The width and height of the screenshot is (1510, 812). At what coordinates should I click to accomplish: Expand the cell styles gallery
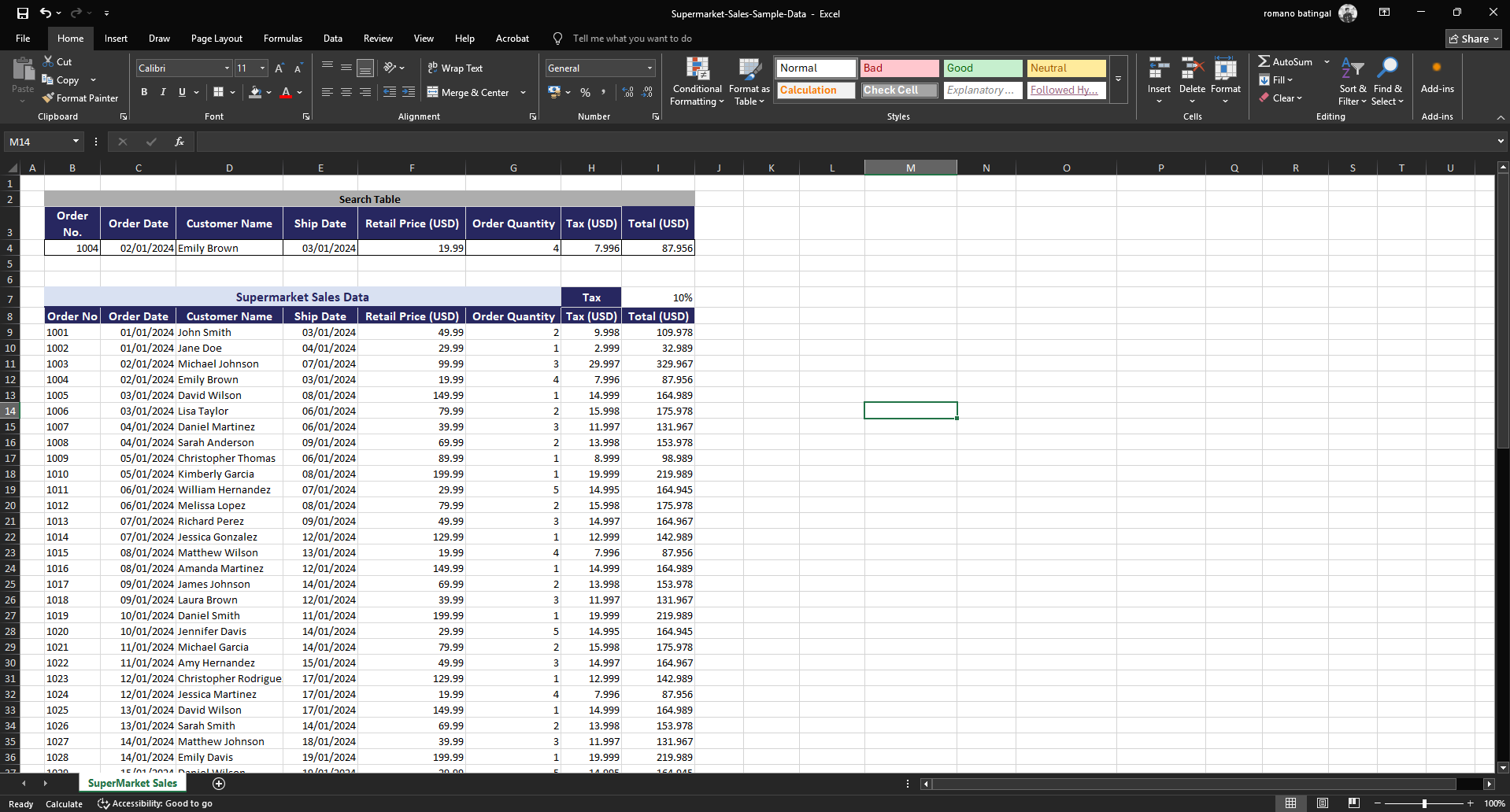point(1118,79)
